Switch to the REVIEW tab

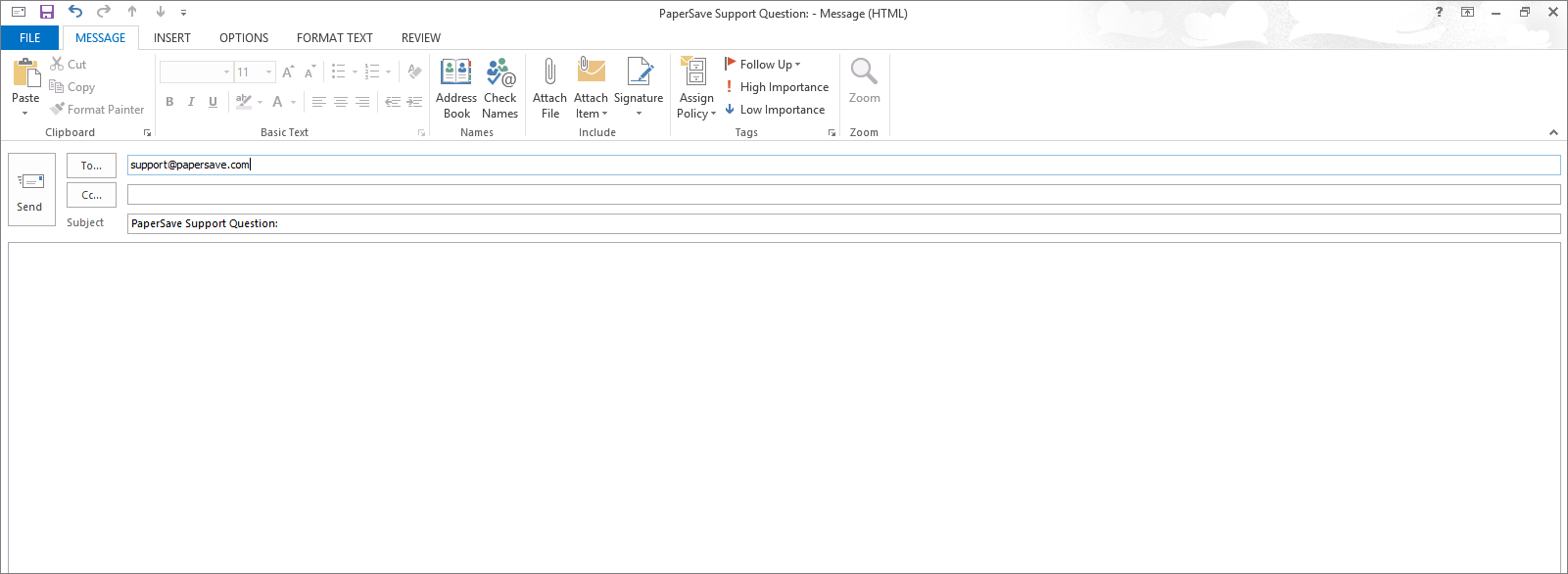[x=421, y=37]
